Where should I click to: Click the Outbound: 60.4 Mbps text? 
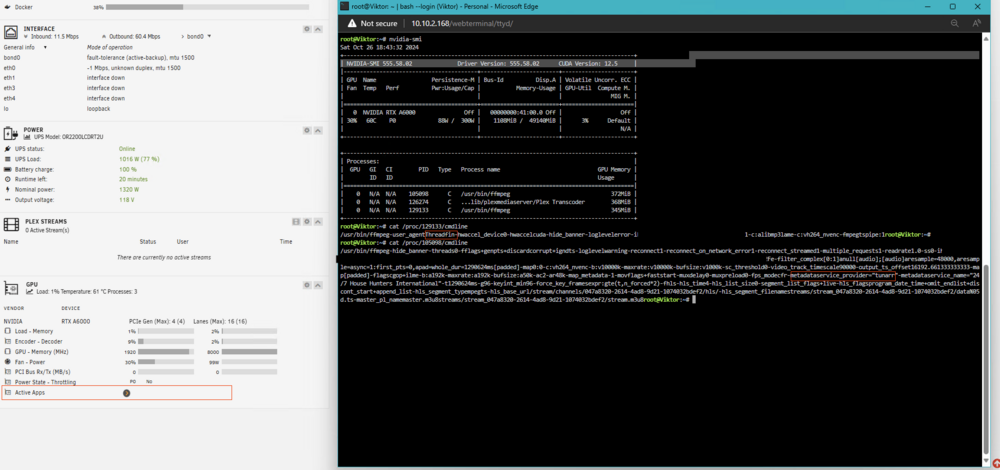click(135, 36)
